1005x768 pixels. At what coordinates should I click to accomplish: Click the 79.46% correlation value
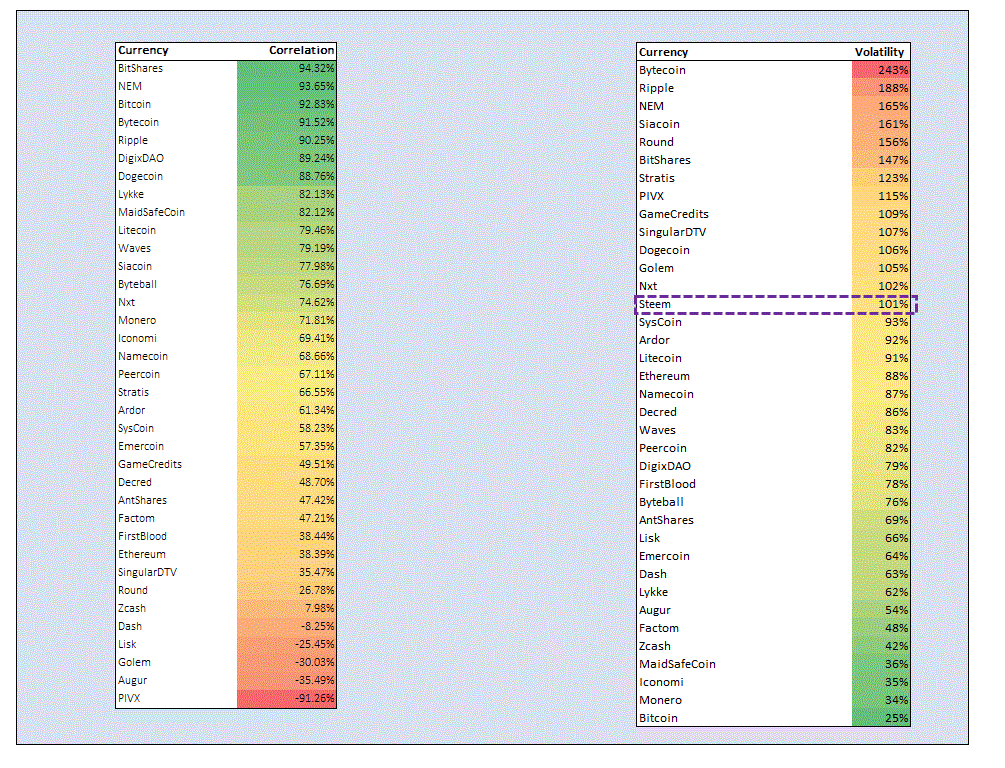316,230
